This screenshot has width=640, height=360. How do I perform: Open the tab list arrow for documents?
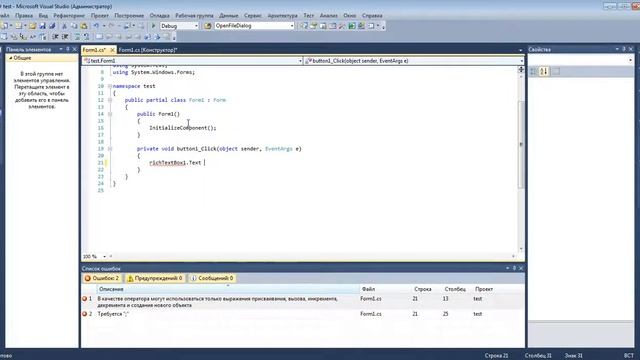(x=520, y=50)
